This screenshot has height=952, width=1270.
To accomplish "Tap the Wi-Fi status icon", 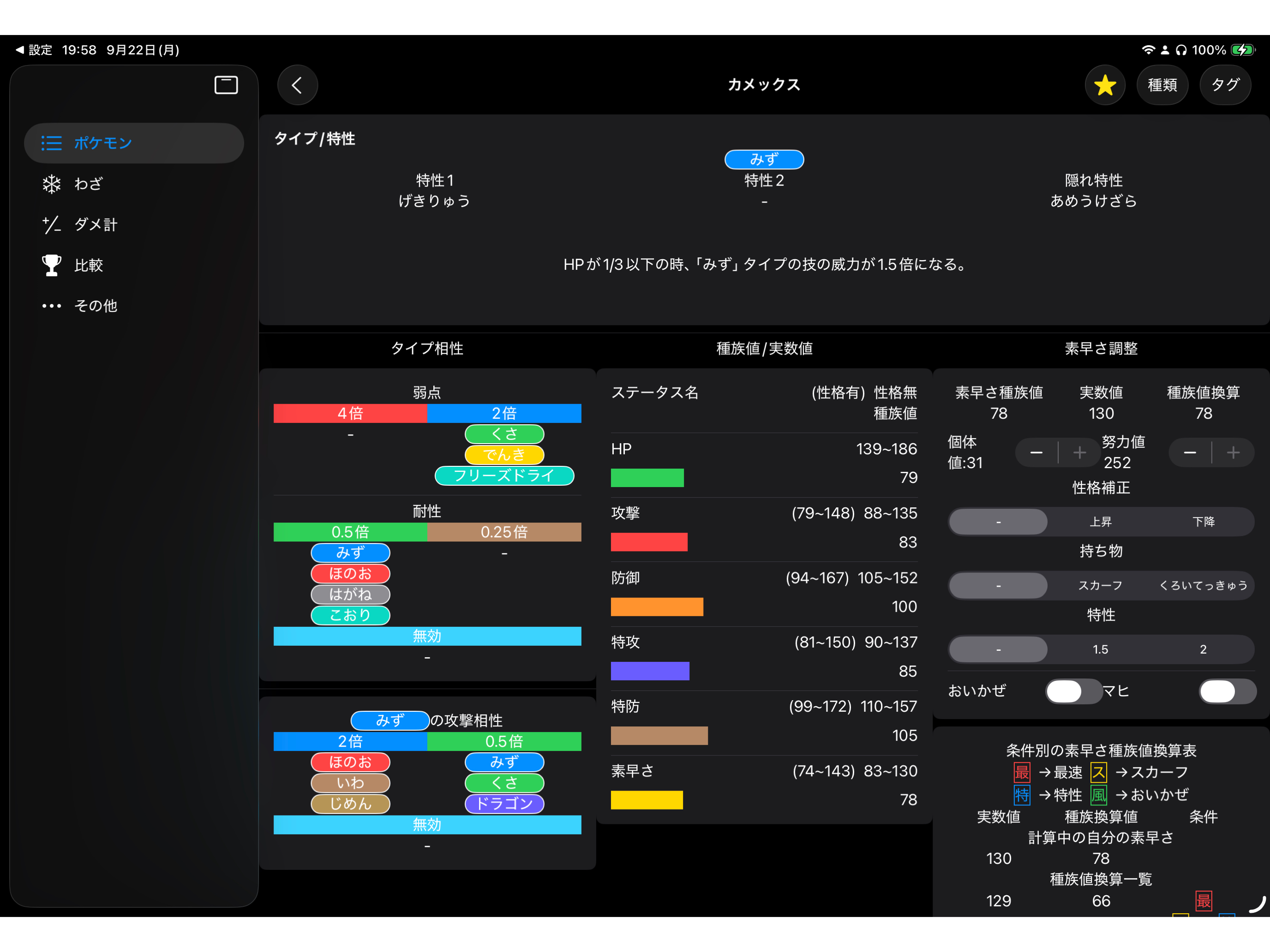I will 1148,50.
